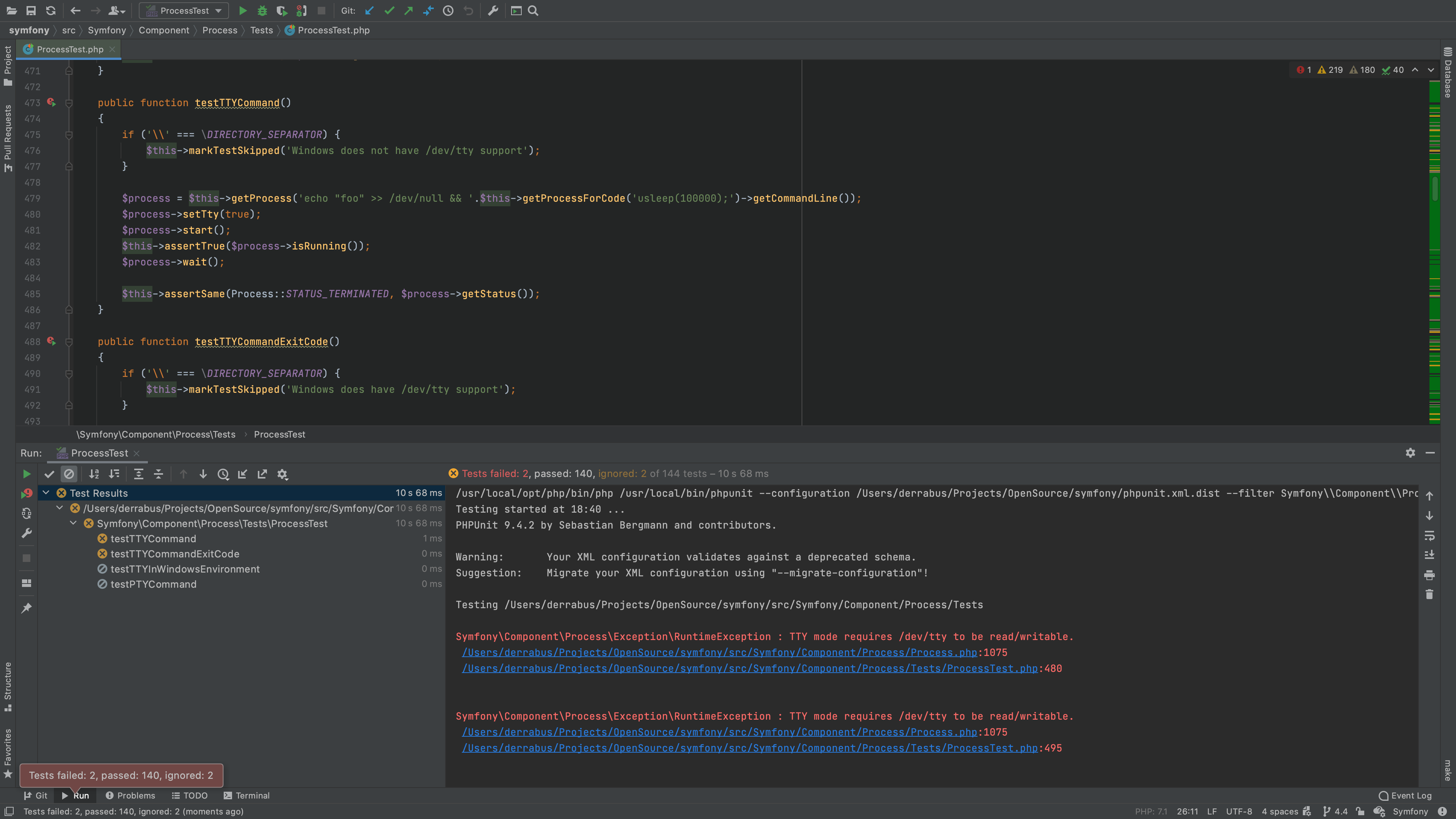Open test history clock dropdown
The image size is (1456, 819).
[223, 474]
